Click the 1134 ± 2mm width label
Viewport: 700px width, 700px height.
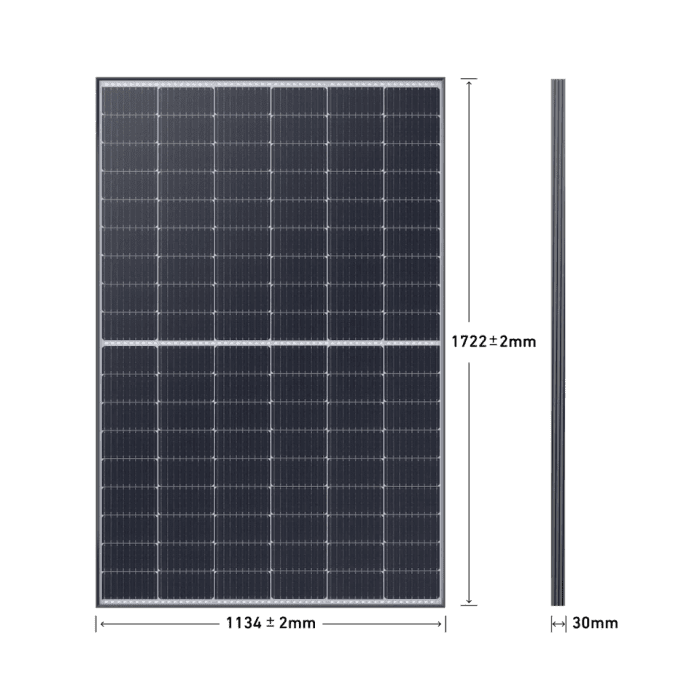tap(270, 624)
